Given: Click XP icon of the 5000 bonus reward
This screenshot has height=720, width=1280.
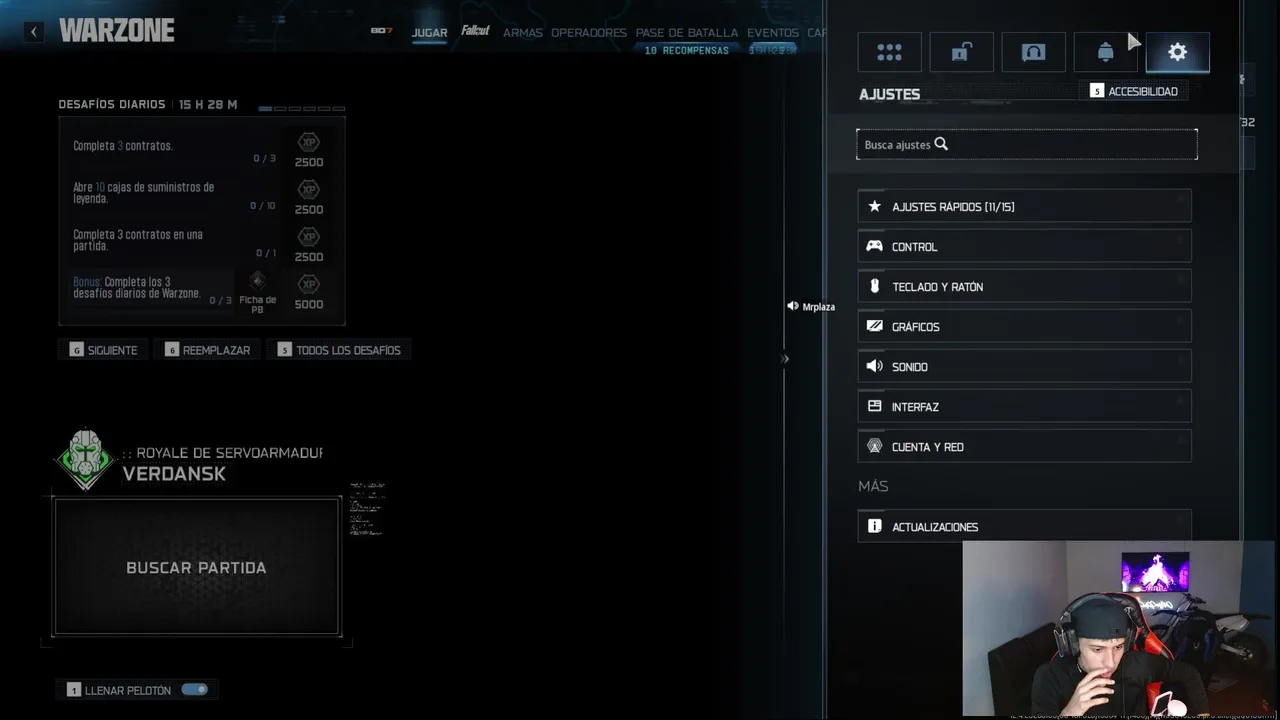Looking at the screenshot, I should pos(309,284).
